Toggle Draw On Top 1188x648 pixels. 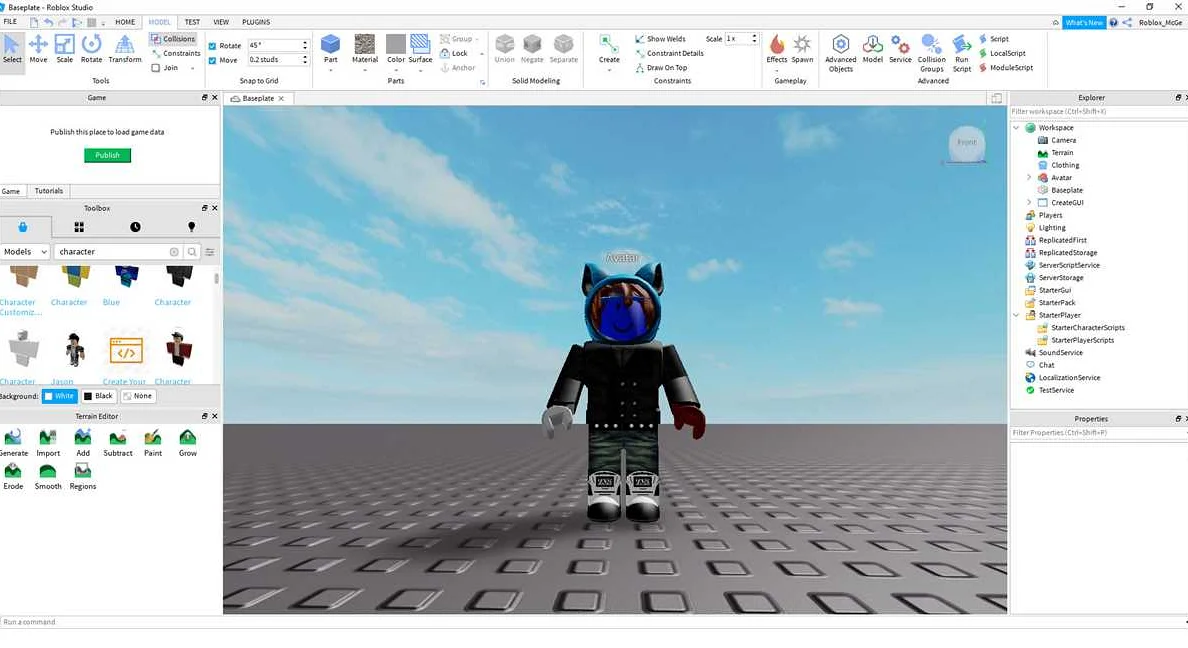click(661, 67)
